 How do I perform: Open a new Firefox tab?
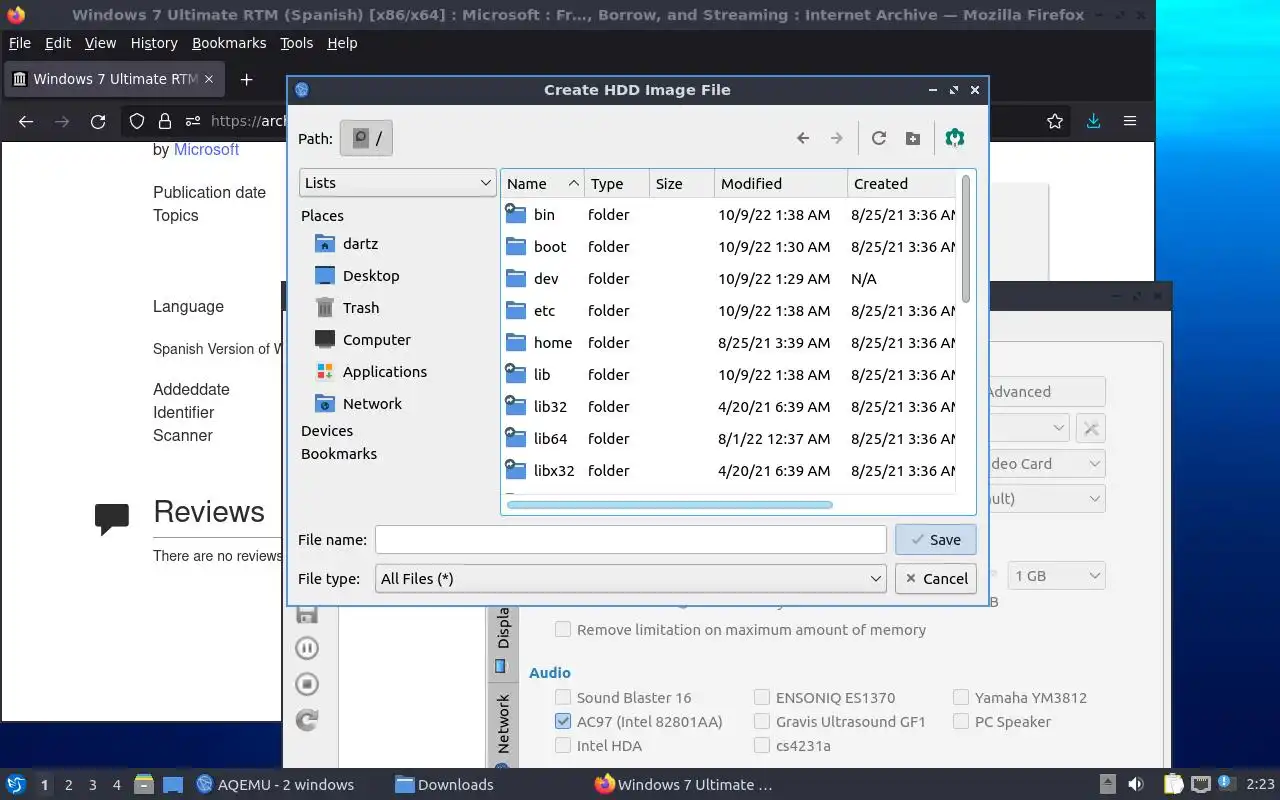click(x=246, y=79)
